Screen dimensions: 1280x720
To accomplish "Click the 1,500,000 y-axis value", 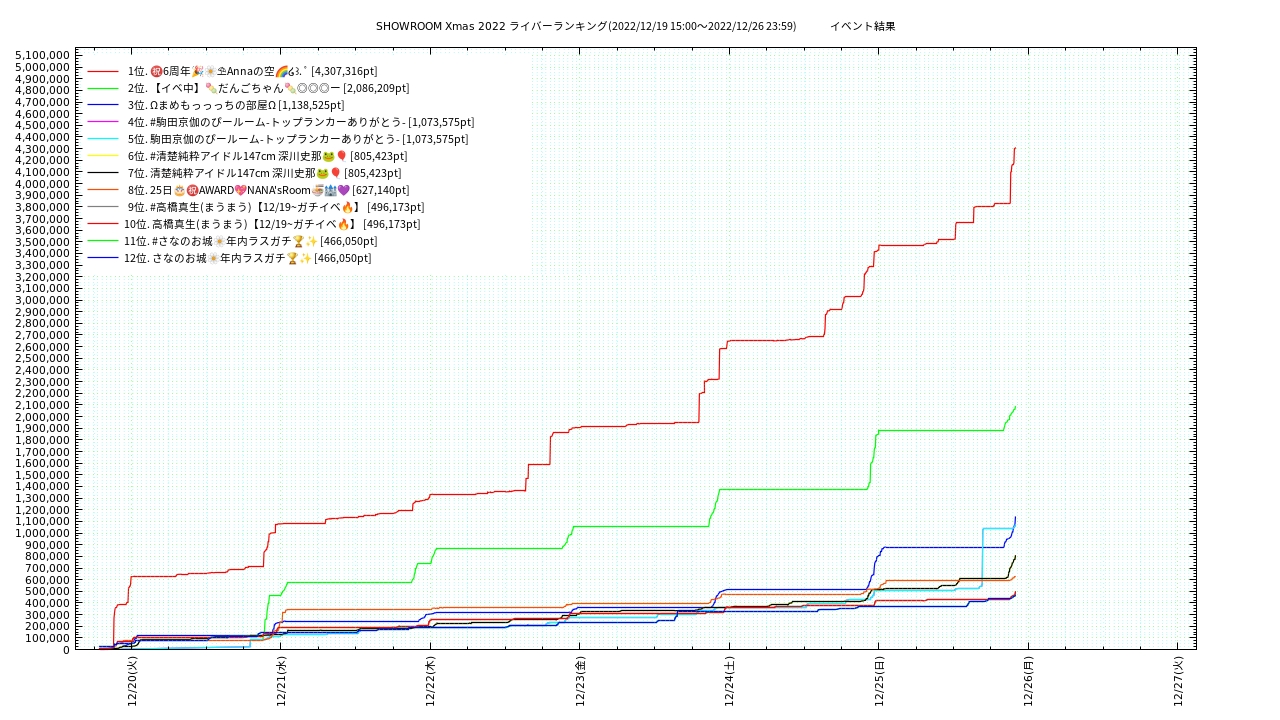I will [44, 475].
